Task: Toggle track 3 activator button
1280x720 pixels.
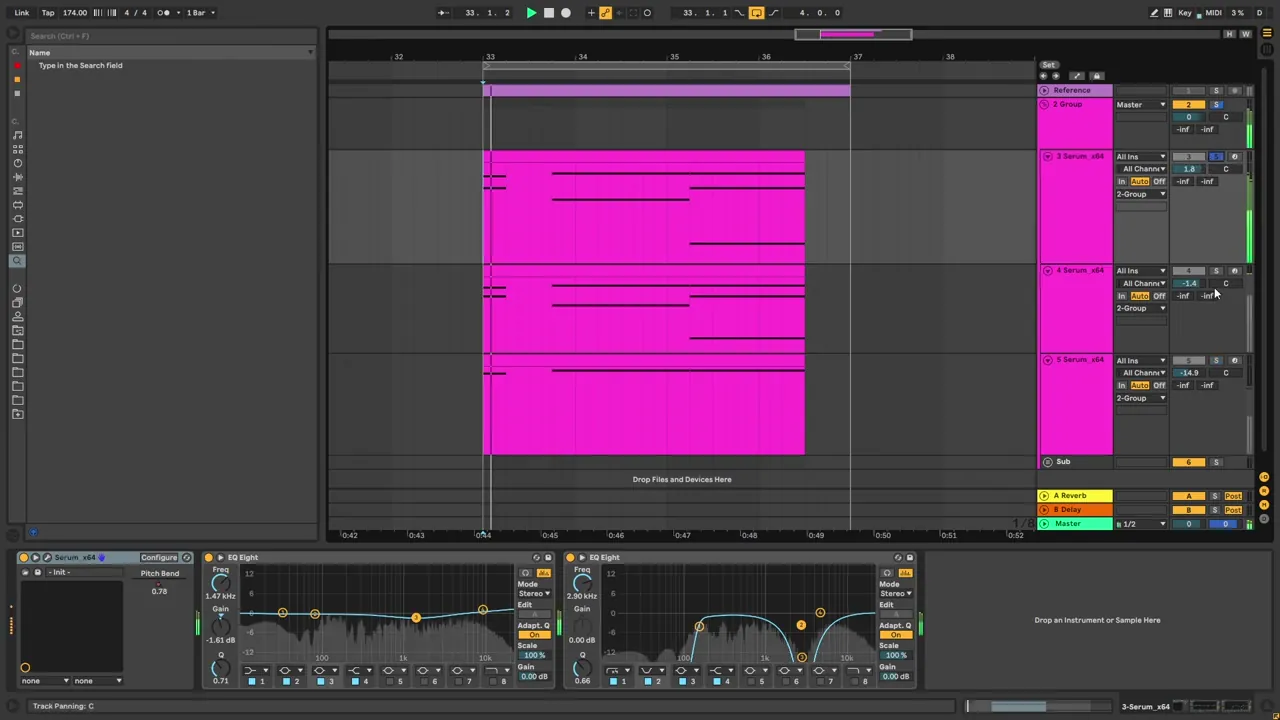Action: tap(1189, 157)
